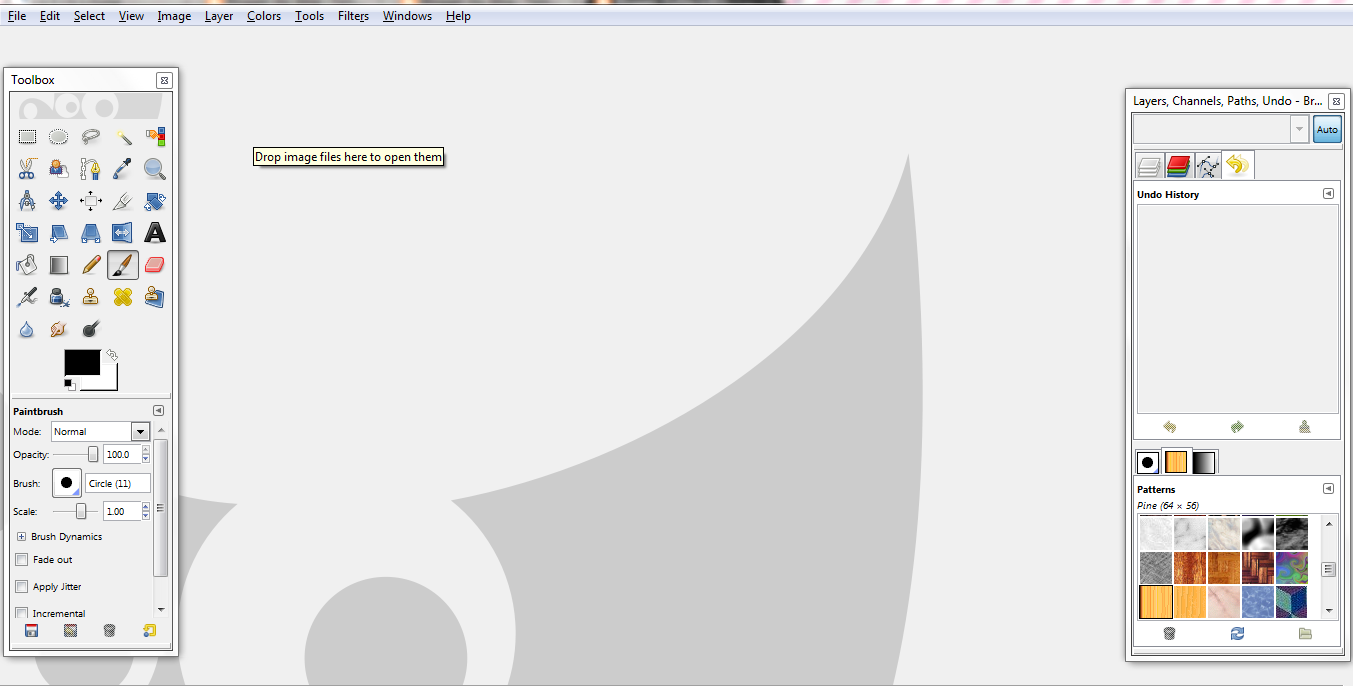Select the Scale tool
1353x686 pixels.
(x=27, y=233)
